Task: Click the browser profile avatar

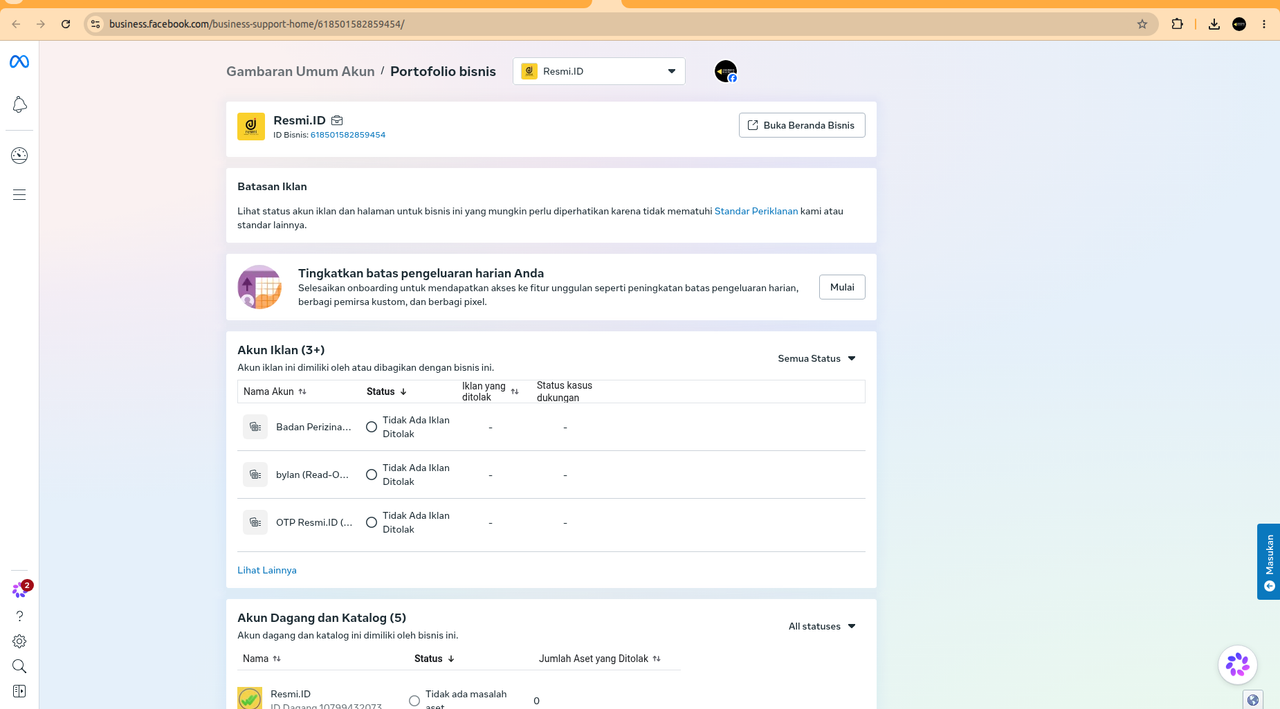Action: click(x=1239, y=24)
